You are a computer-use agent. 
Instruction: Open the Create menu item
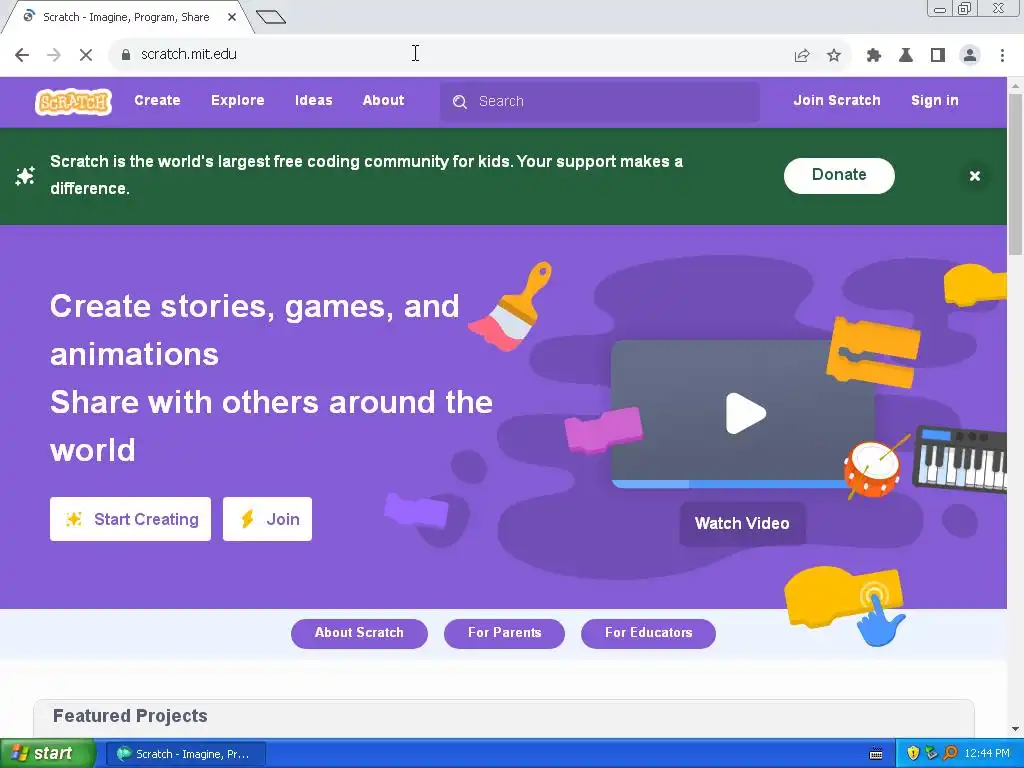(x=157, y=101)
